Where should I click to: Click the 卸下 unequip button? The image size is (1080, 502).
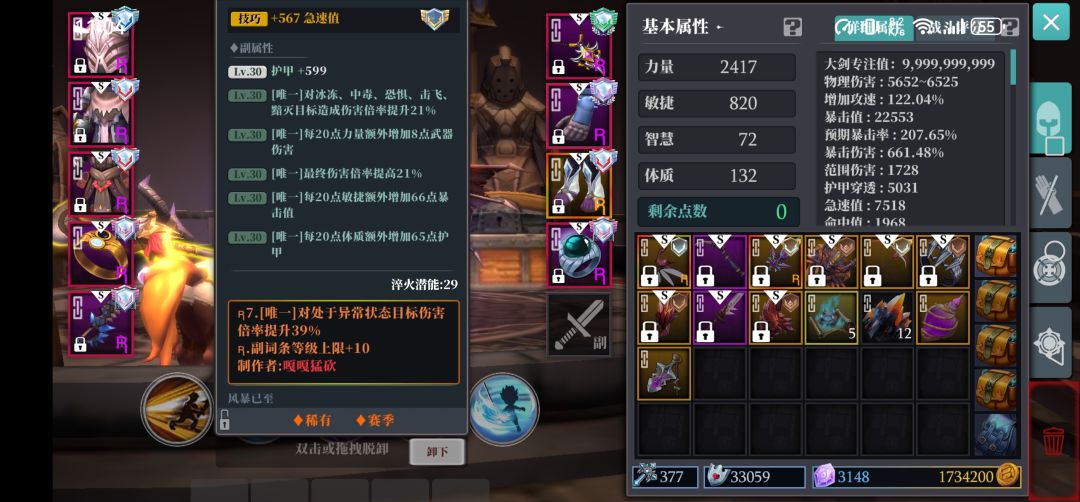click(x=437, y=452)
